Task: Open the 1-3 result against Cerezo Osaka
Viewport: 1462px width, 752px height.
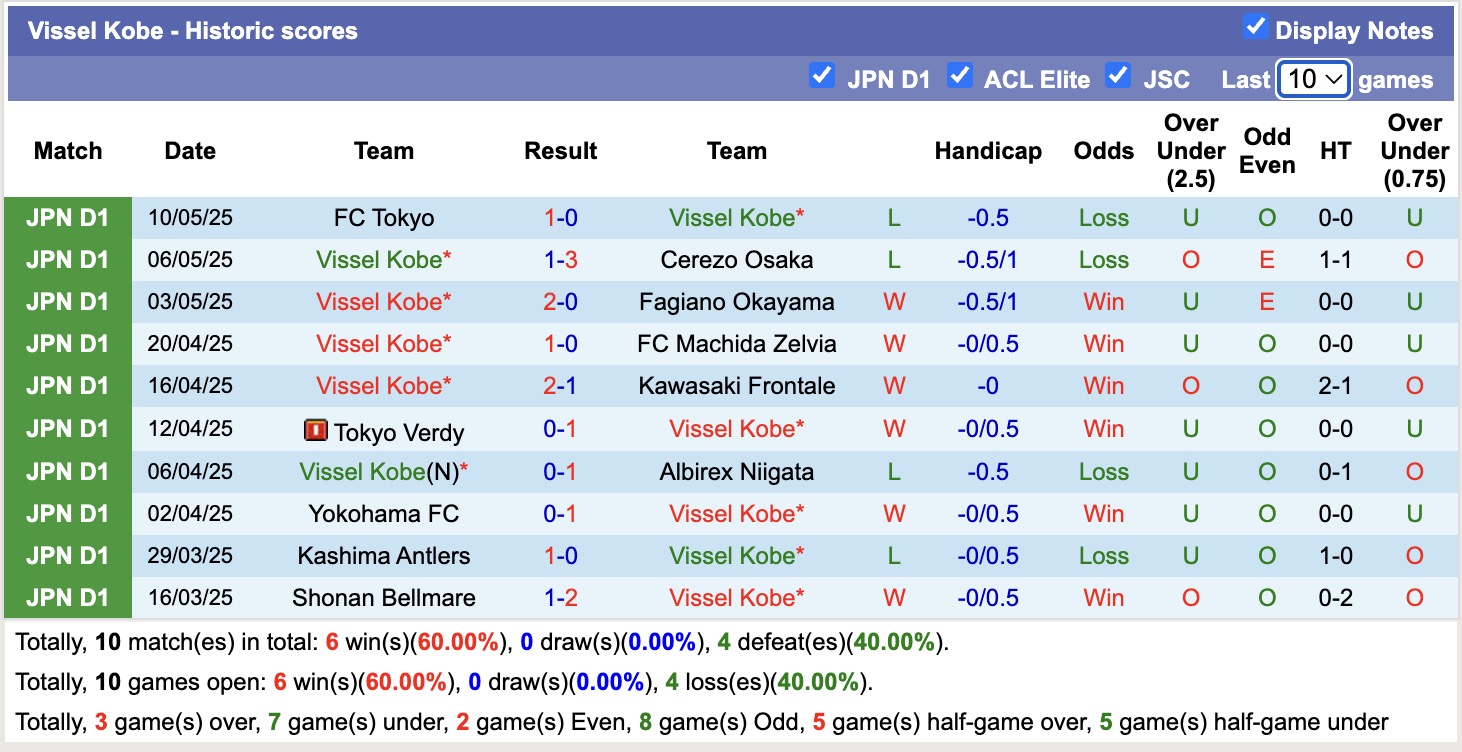Action: point(561,260)
